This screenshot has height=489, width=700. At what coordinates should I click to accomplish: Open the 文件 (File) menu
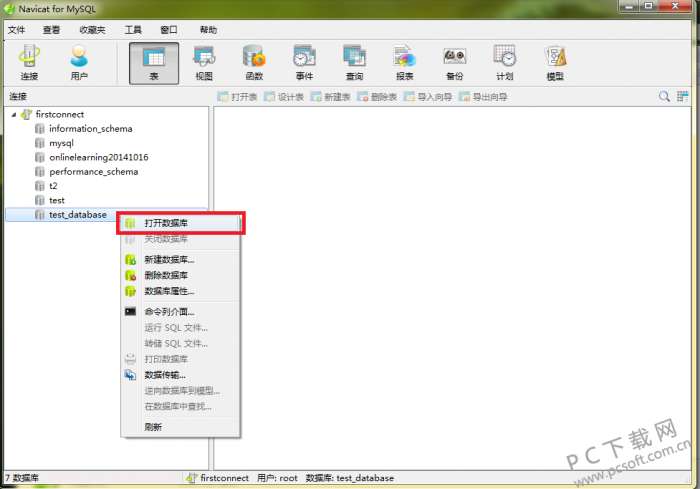click(x=17, y=30)
